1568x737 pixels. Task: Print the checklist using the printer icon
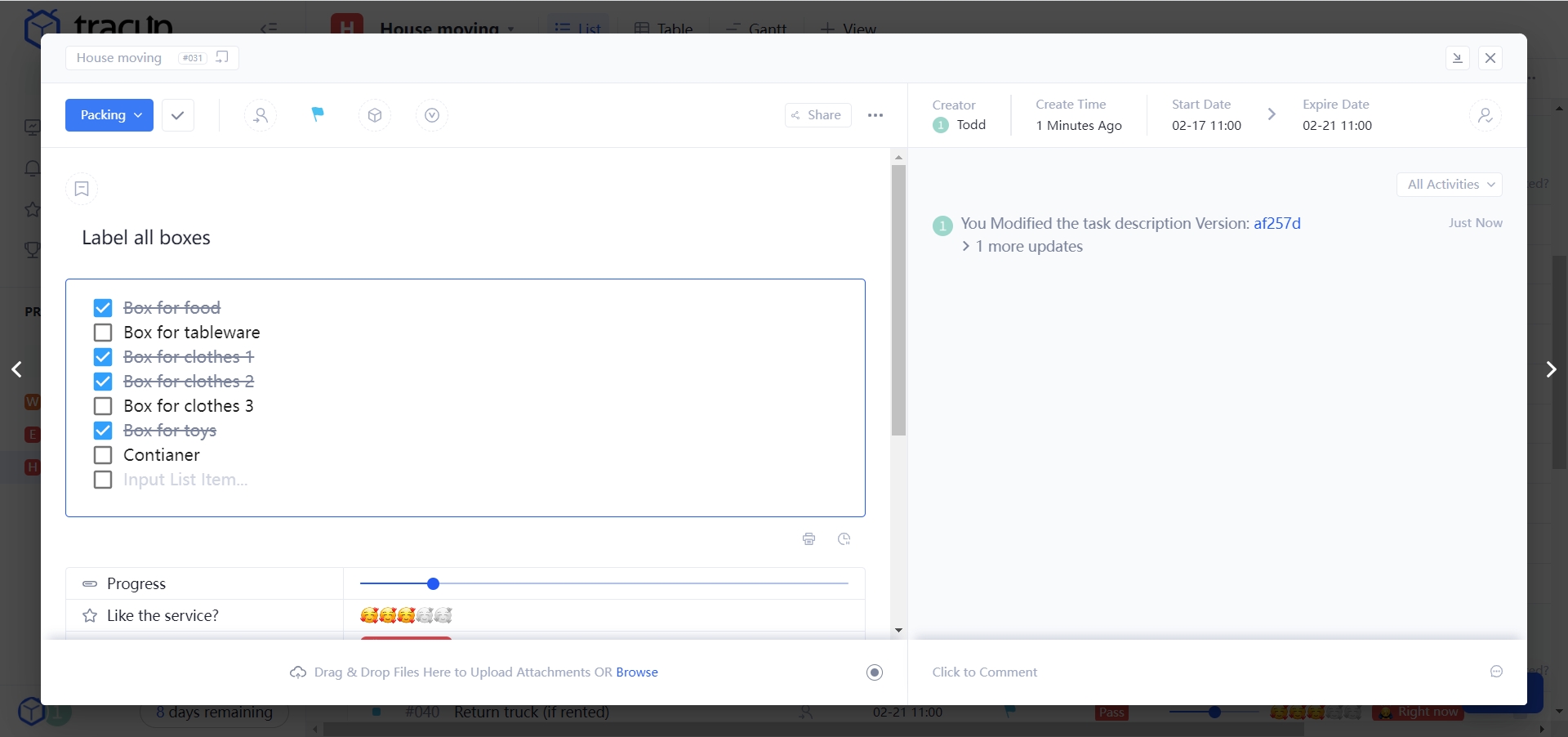[808, 539]
